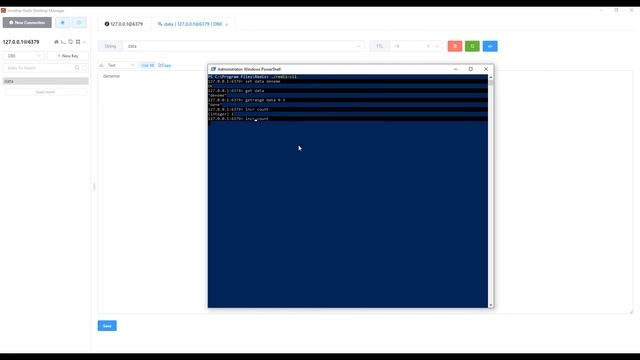Minimize the PowerShell window
The width and height of the screenshot is (640, 360).
click(x=456, y=69)
